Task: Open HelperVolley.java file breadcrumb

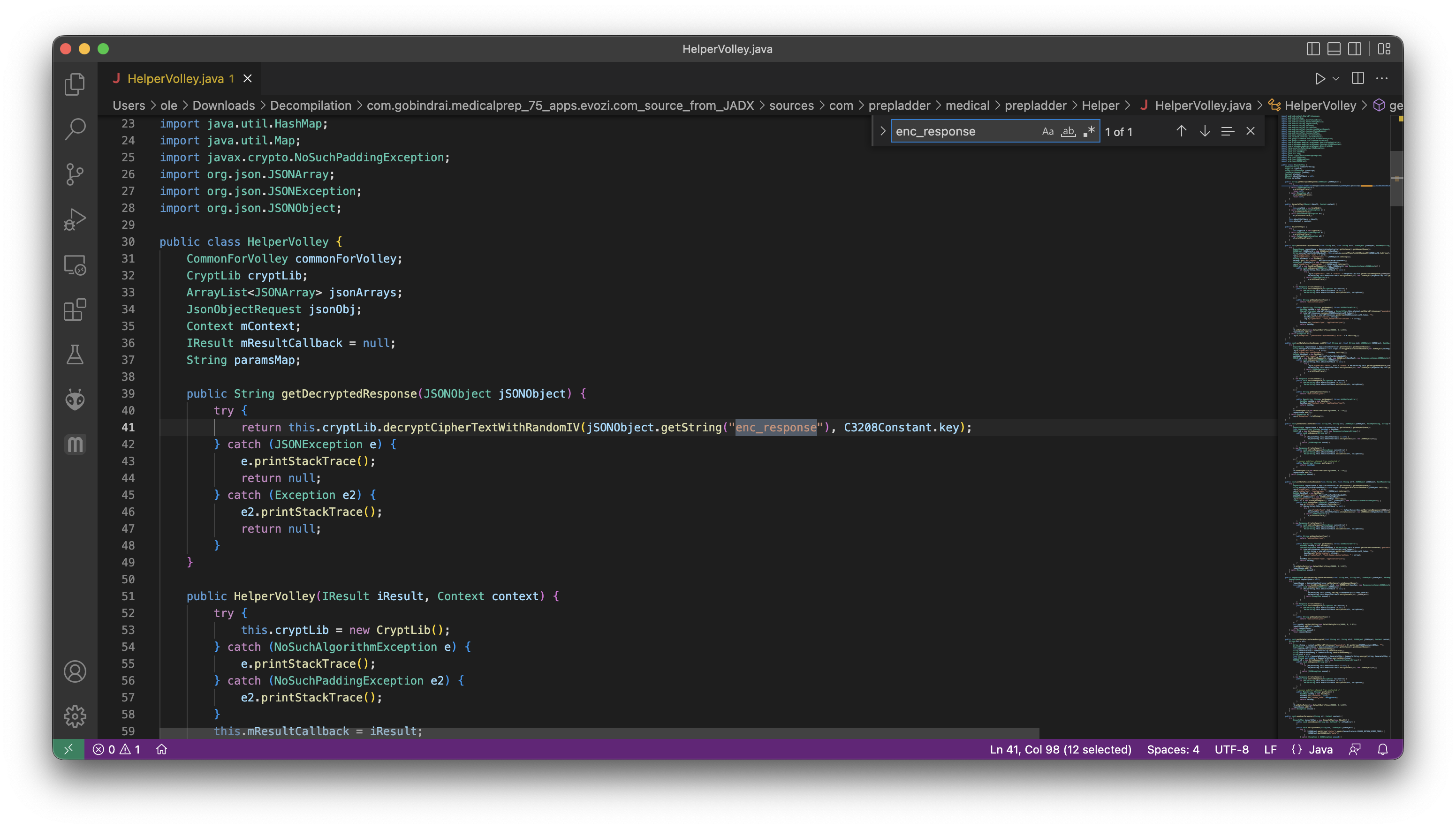Action: [1195, 106]
